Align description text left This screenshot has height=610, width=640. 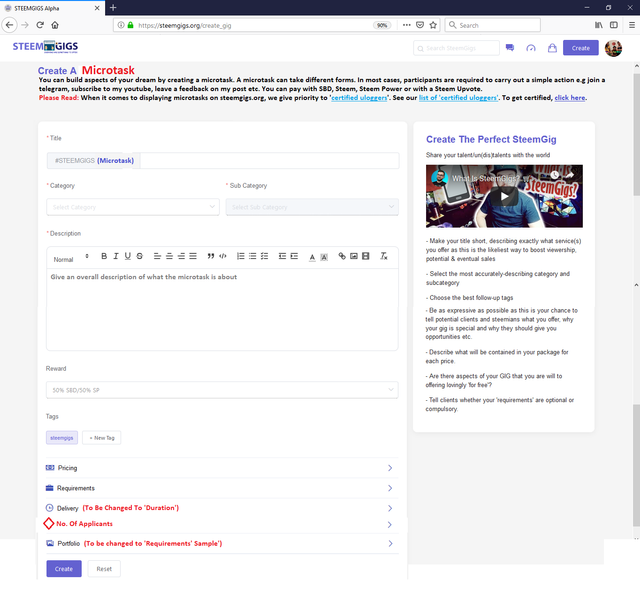(x=157, y=256)
